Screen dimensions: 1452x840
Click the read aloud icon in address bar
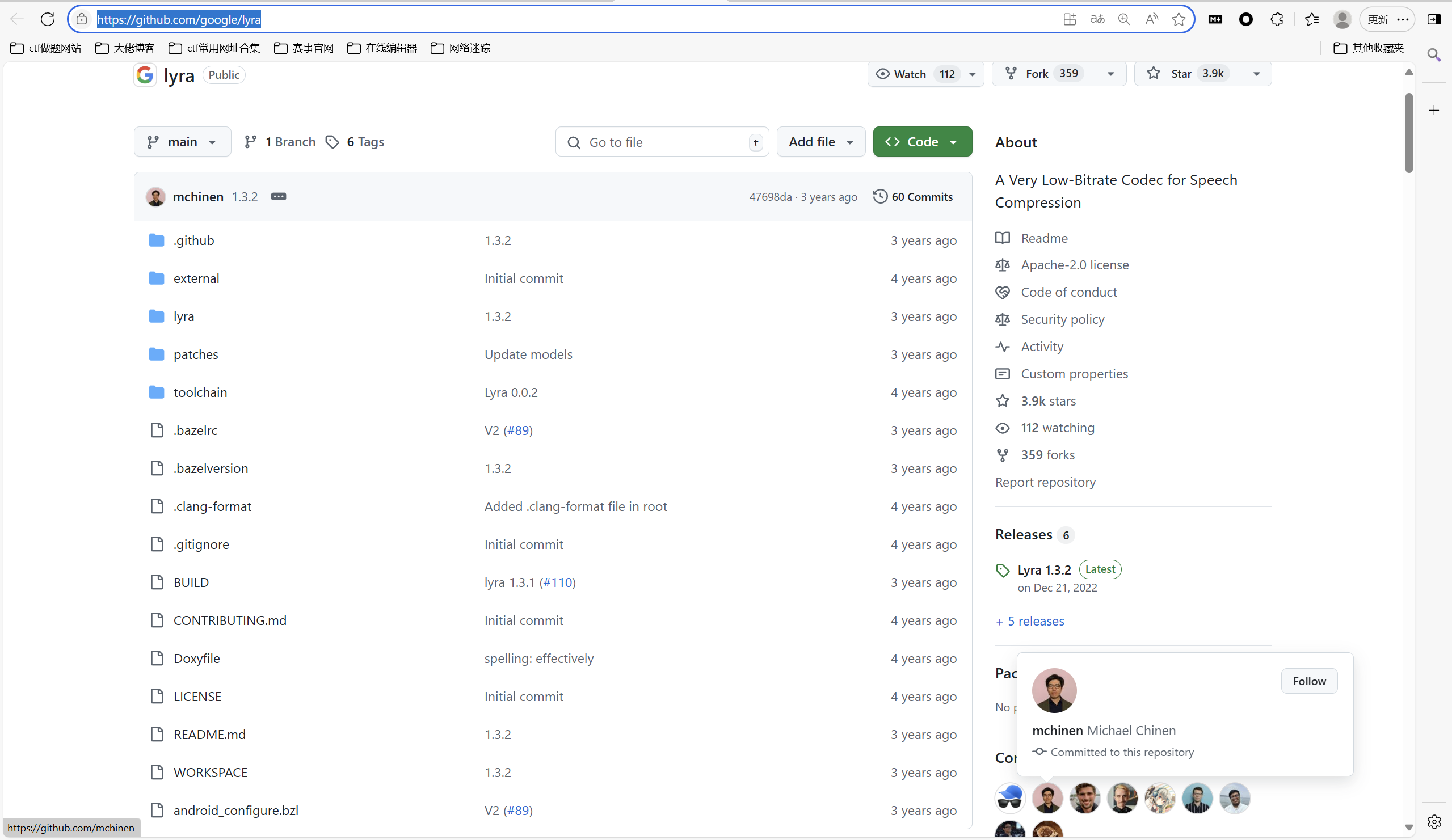tap(1151, 20)
